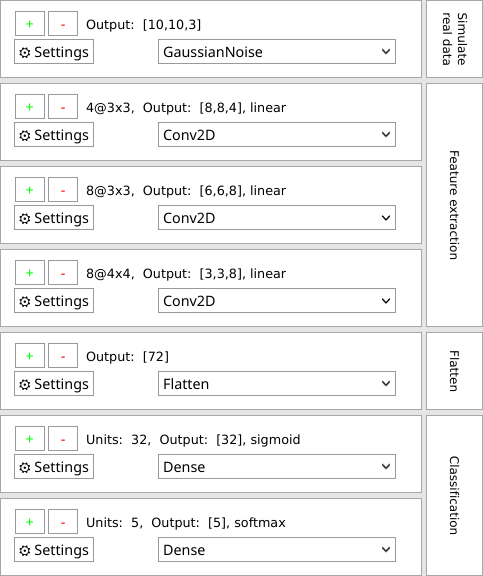Open dropdown of the sigmoid Dense layer
Viewport: 483px width, 576px height.
pos(277,467)
